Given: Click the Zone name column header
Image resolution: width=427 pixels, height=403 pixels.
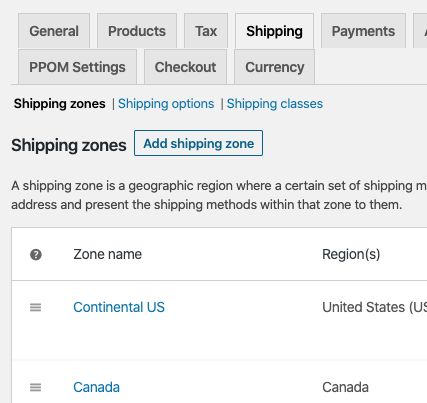Looking at the screenshot, I should [x=108, y=254].
